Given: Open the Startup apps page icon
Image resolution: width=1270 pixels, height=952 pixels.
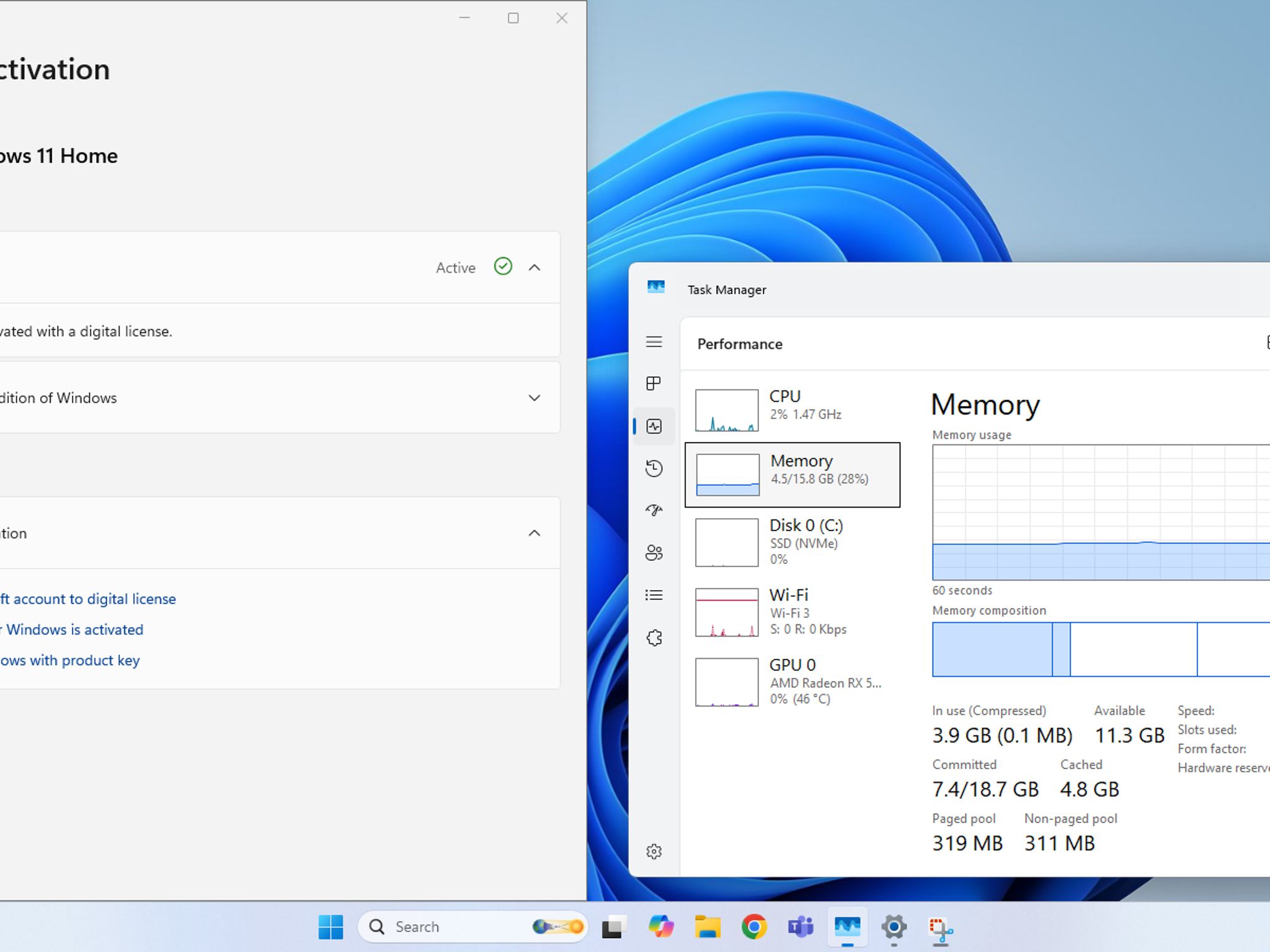Looking at the screenshot, I should coord(654,510).
